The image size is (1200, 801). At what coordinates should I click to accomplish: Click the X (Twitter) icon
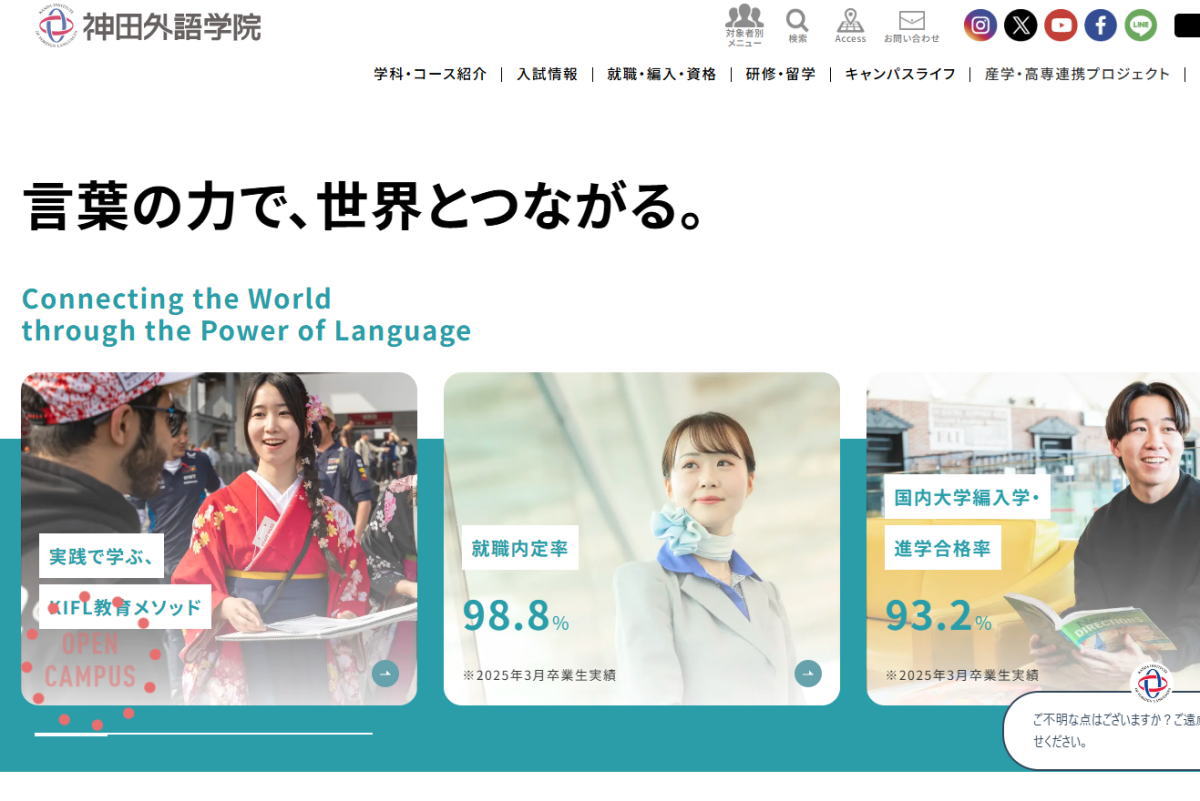pos(1020,25)
